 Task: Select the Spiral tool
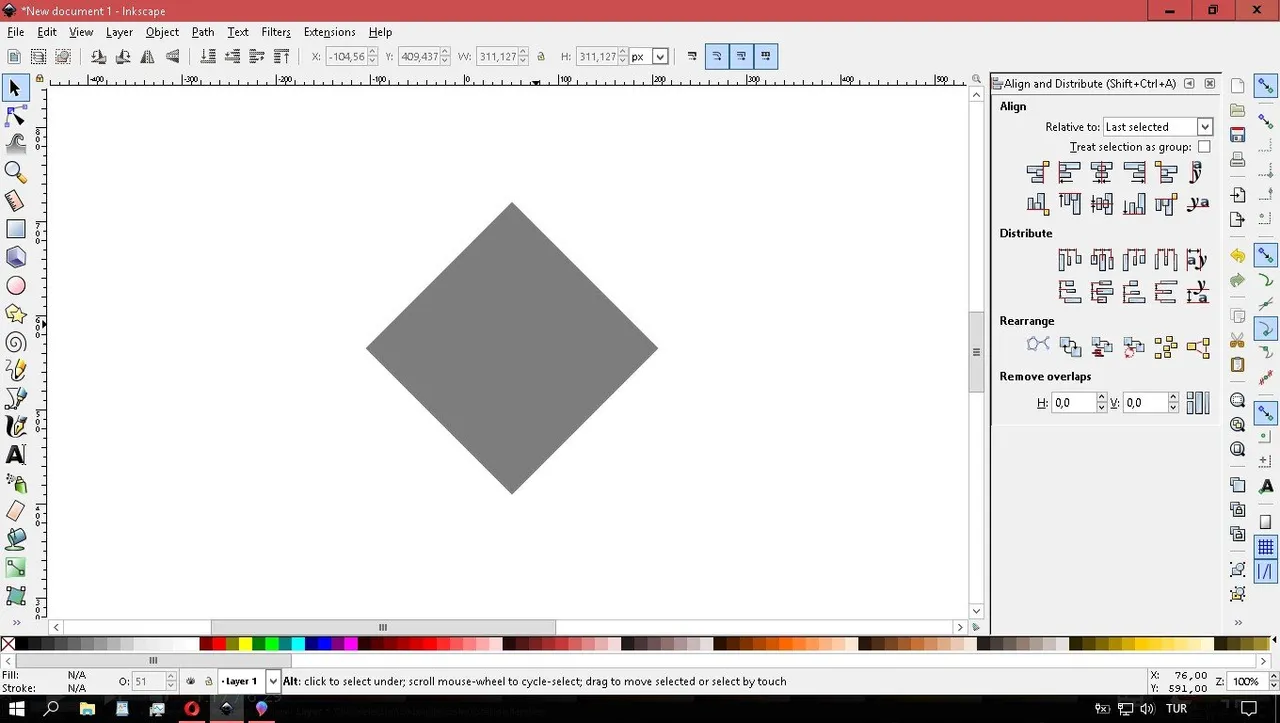click(x=15, y=342)
